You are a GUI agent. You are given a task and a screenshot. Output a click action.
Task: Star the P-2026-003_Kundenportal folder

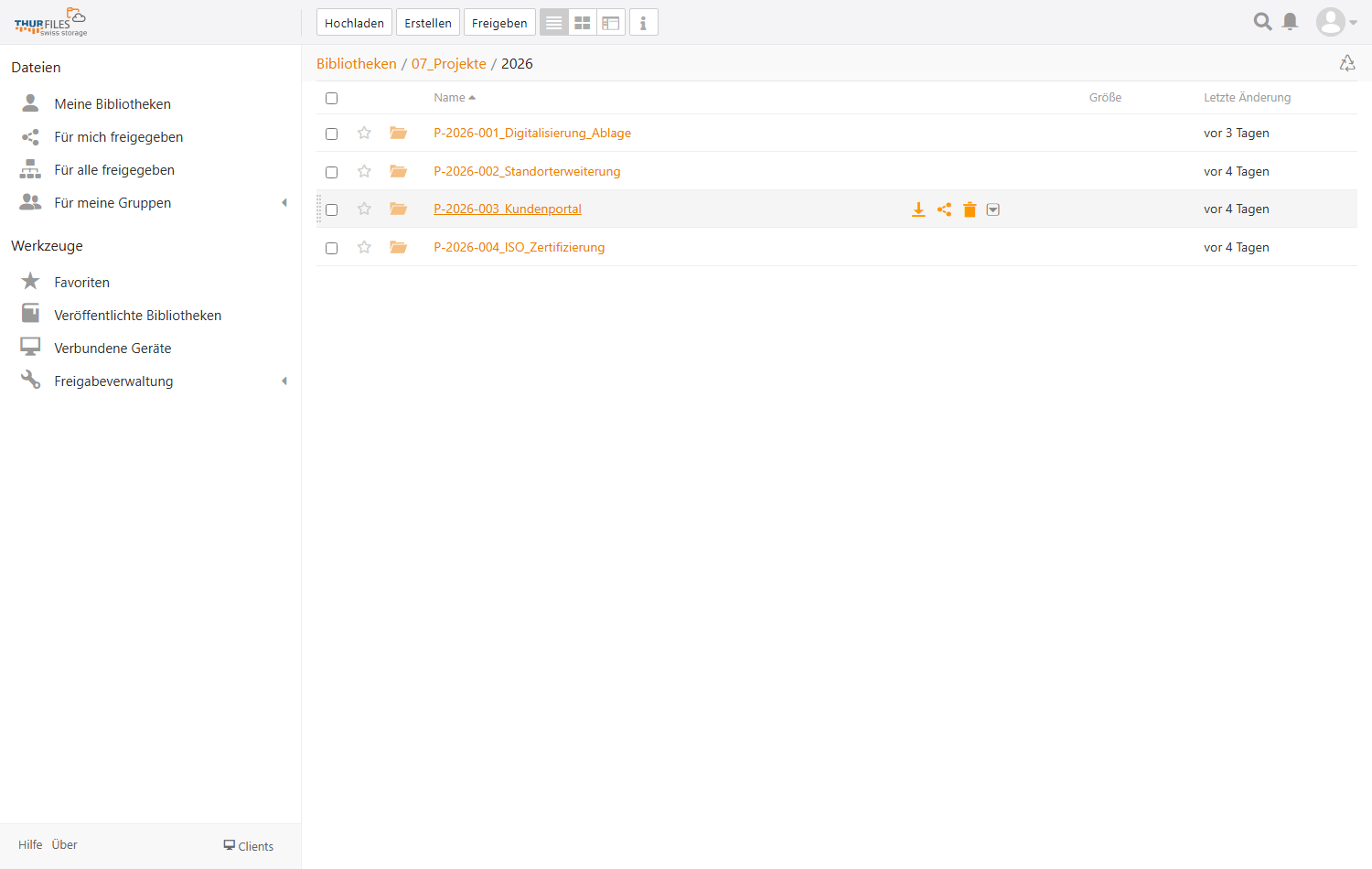(x=364, y=209)
